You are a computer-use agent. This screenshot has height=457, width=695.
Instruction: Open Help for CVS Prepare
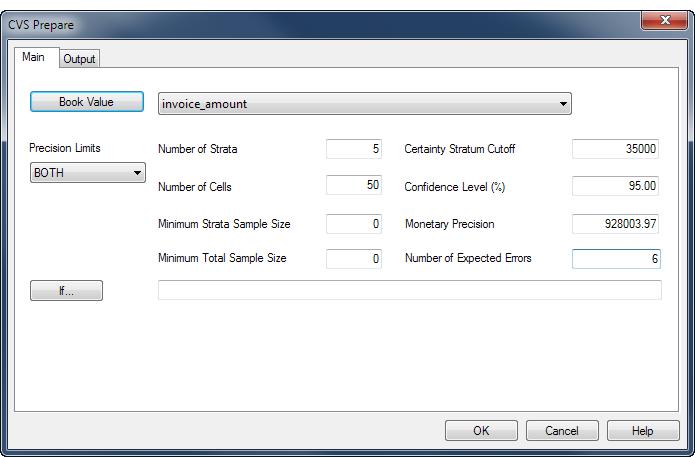(x=643, y=430)
